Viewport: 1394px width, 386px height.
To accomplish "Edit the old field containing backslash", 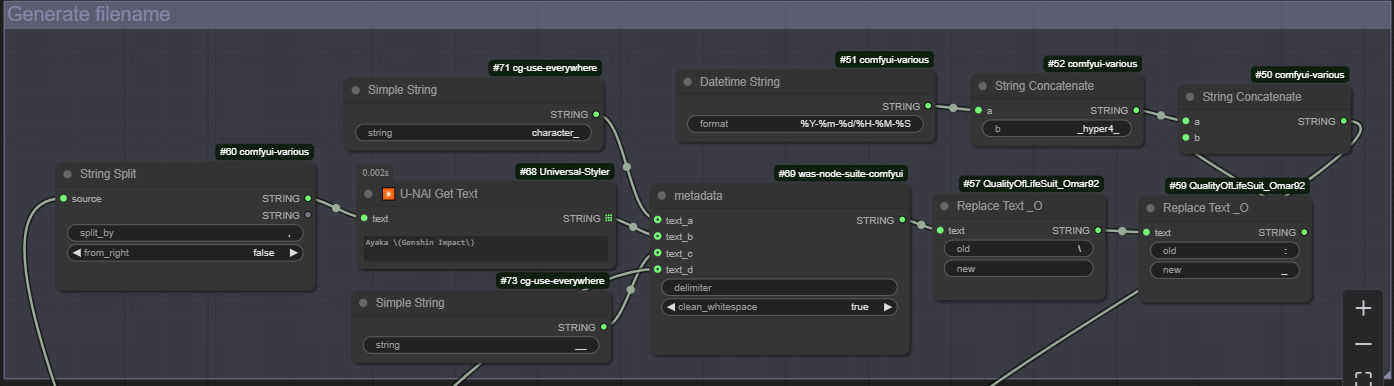I will tap(1019, 249).
